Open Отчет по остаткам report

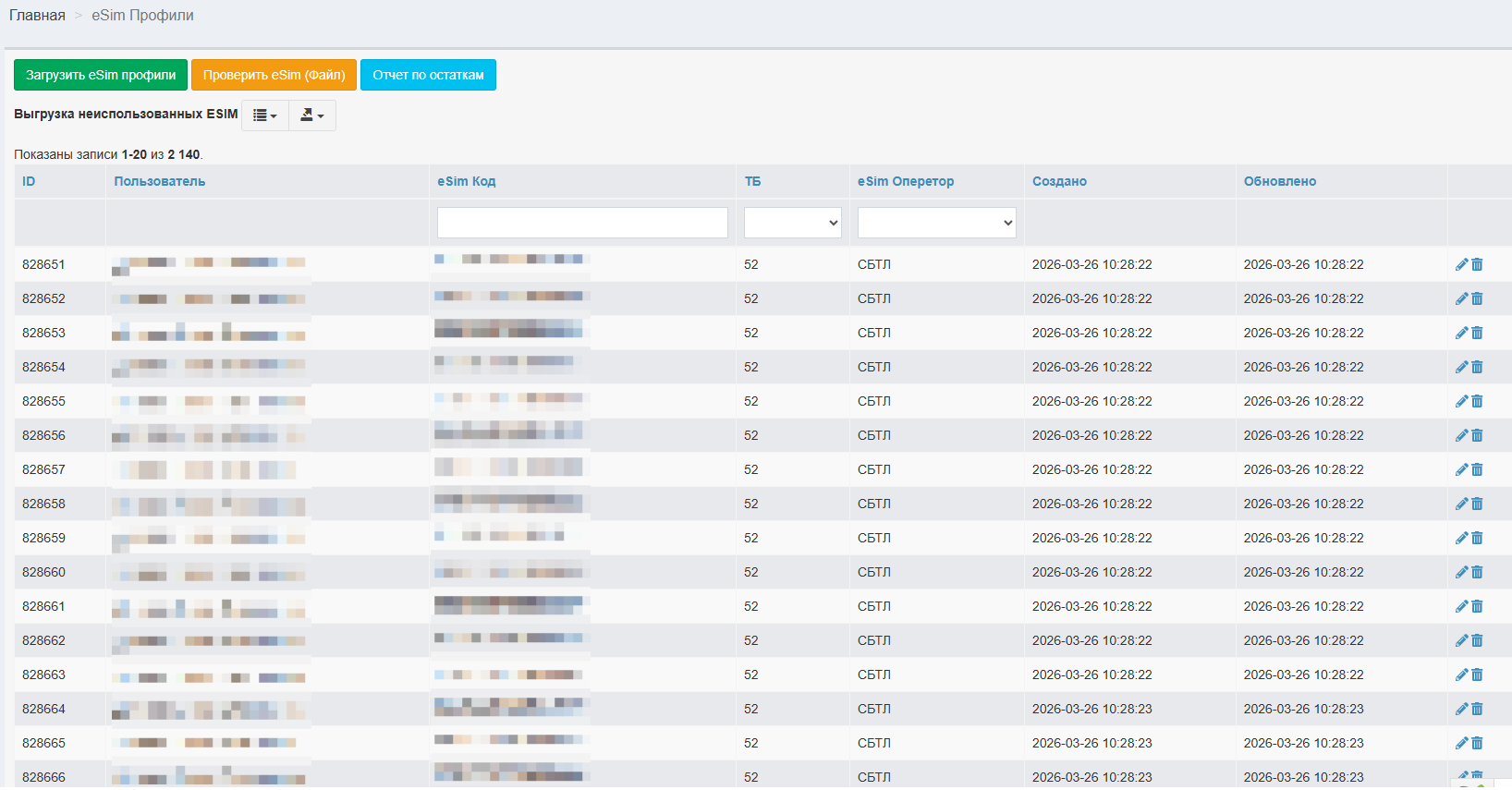(x=428, y=75)
